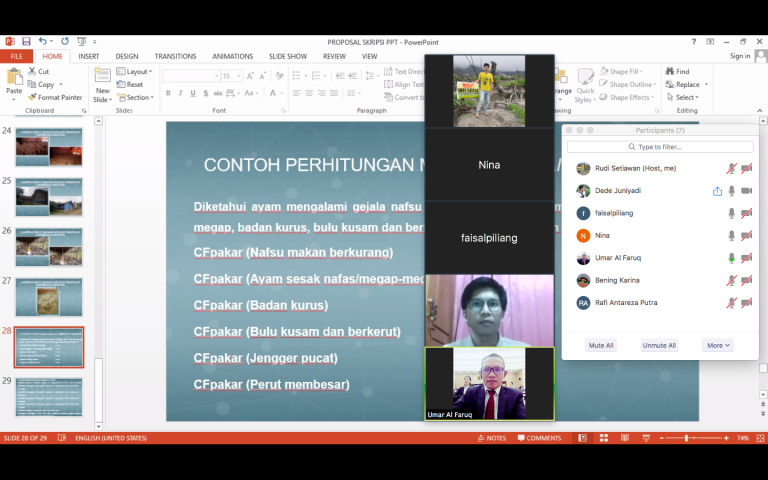
Task: Open the Shape Outline dropdown
Action: click(x=627, y=84)
